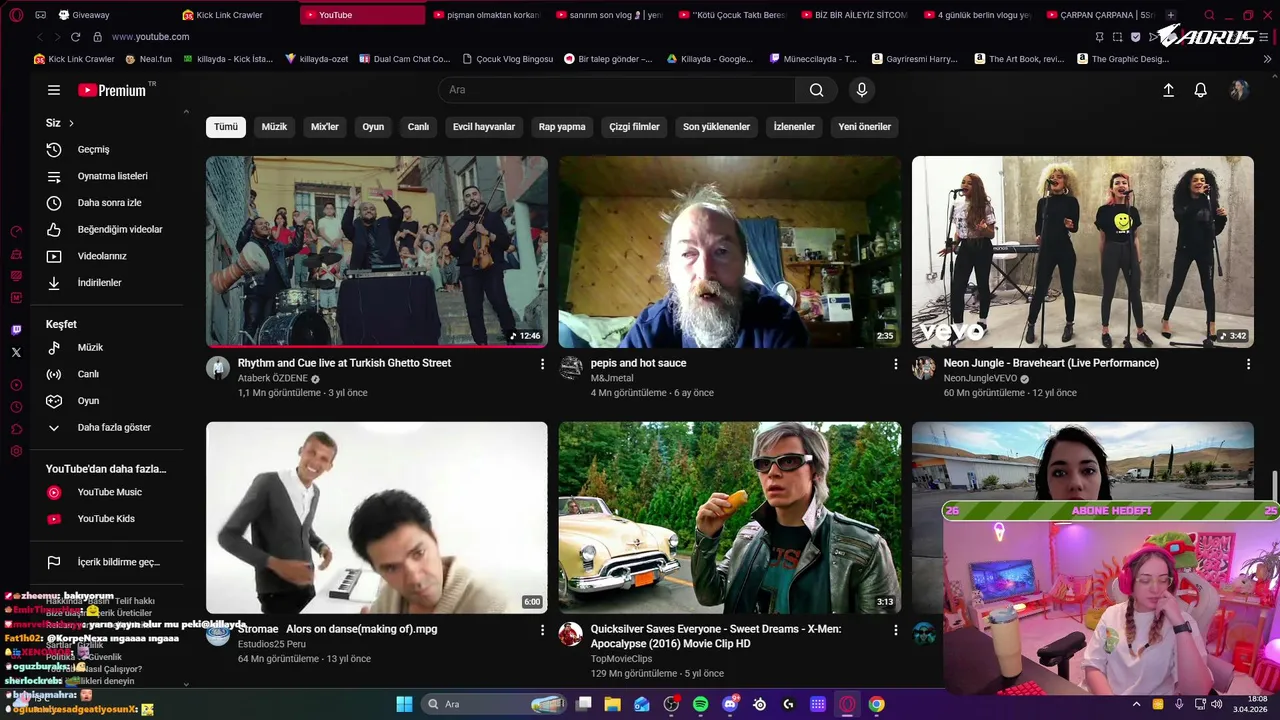
Task: Open the YouTube hamburger guide menu
Action: tap(54, 90)
